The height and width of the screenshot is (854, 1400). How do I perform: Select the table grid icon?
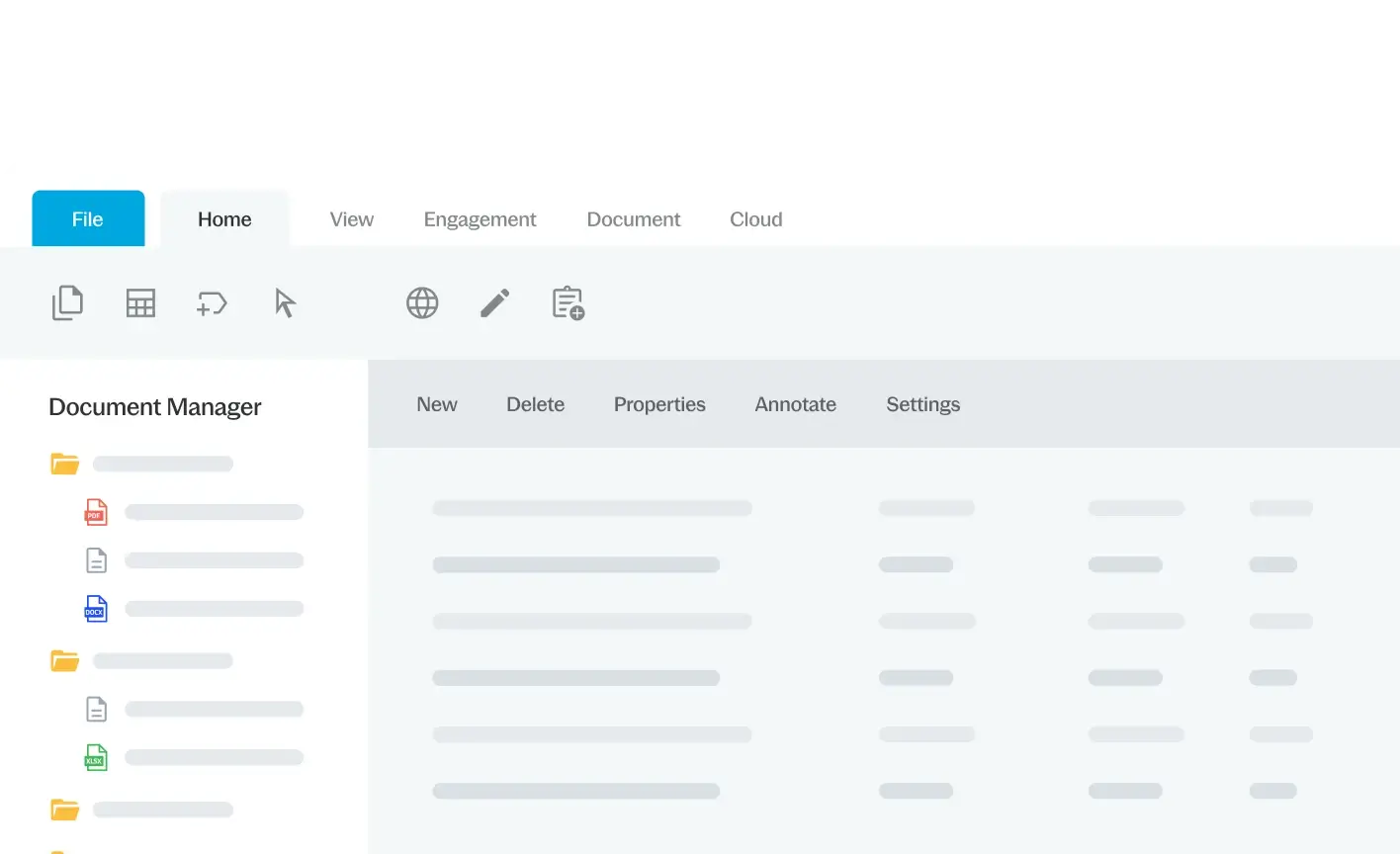[x=140, y=302]
